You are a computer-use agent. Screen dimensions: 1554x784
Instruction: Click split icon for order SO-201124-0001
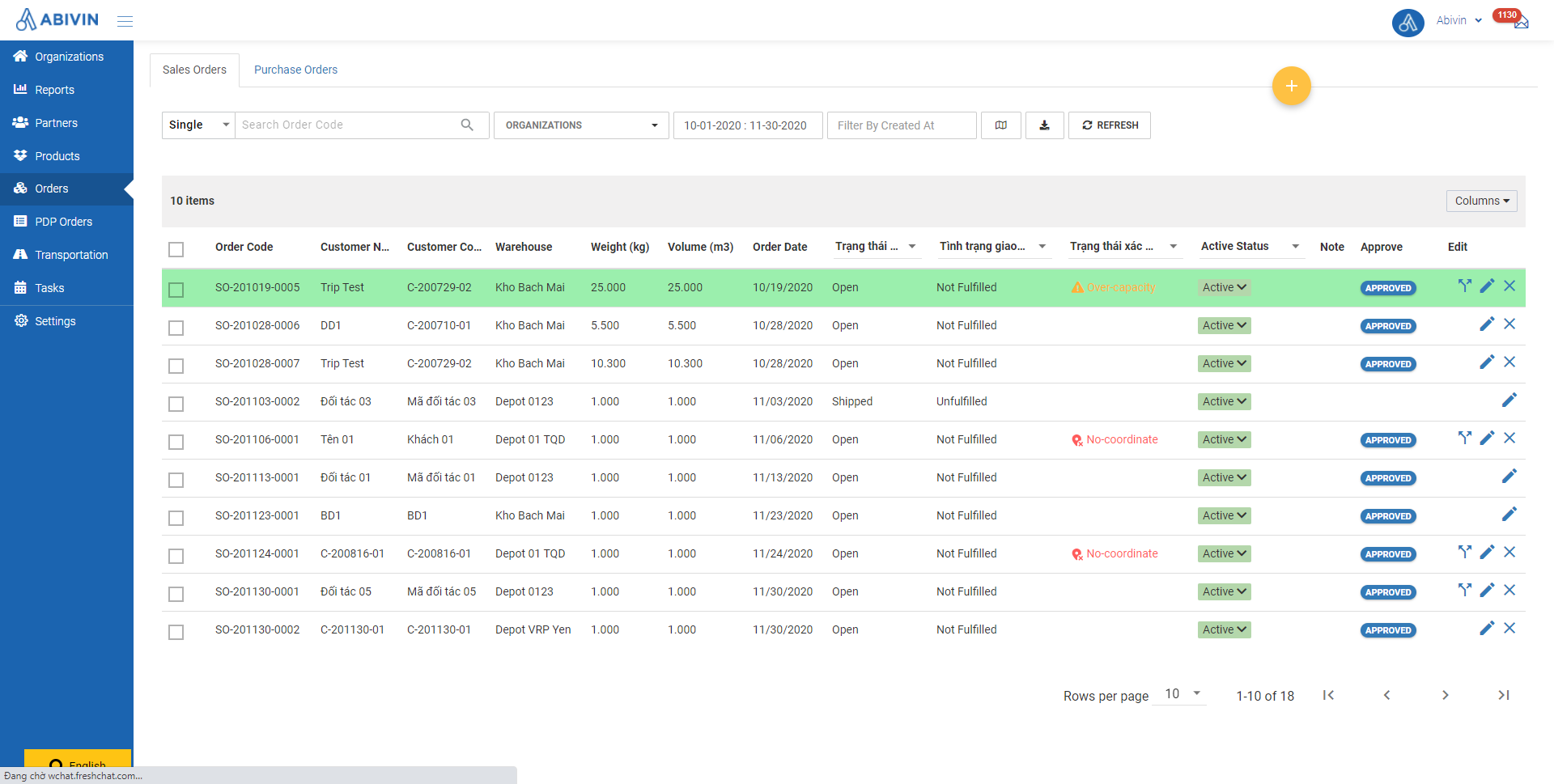[1464, 552]
